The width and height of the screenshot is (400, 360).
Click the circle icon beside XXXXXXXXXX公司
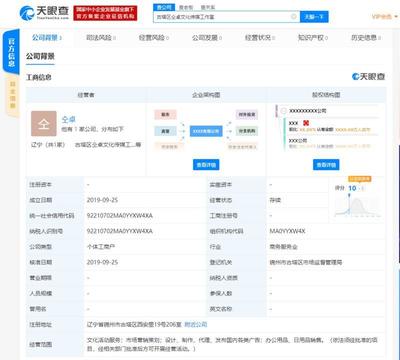(x=284, y=111)
